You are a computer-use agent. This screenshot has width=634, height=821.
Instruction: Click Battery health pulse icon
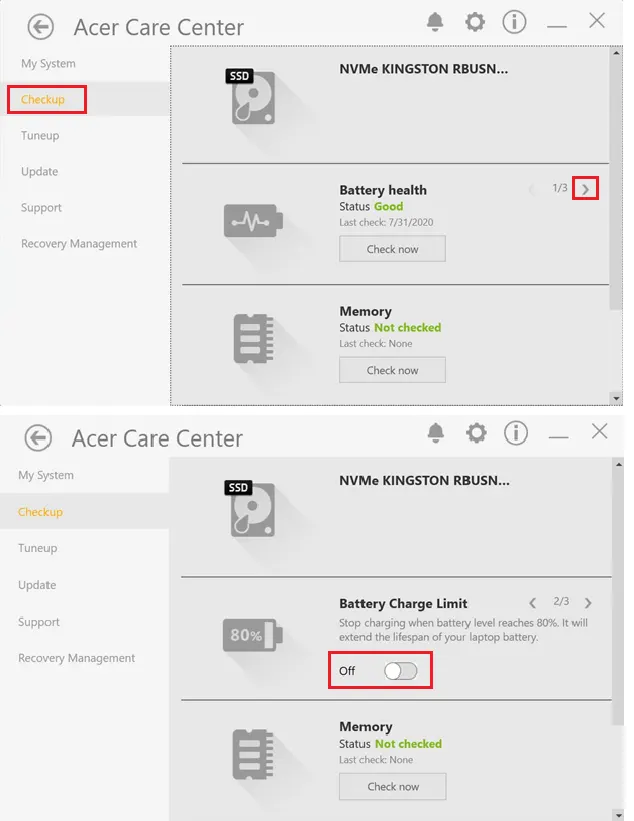253,220
